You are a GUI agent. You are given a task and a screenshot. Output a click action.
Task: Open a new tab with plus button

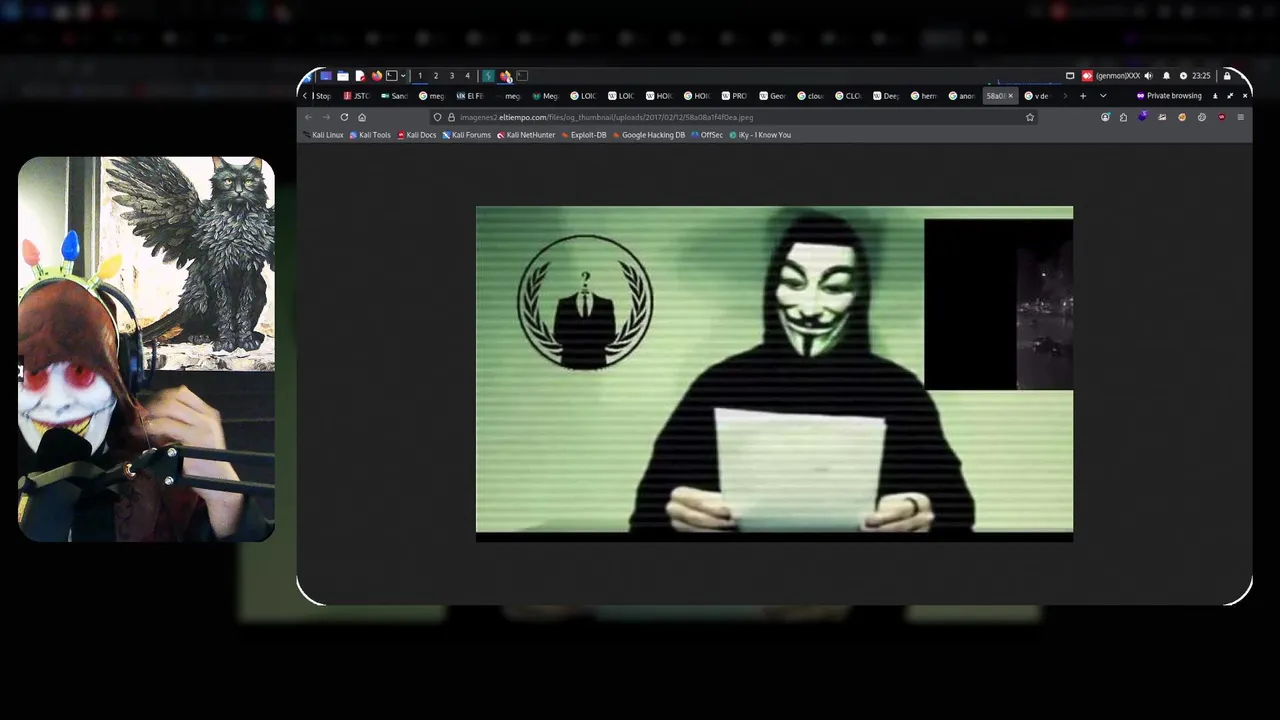[1083, 96]
